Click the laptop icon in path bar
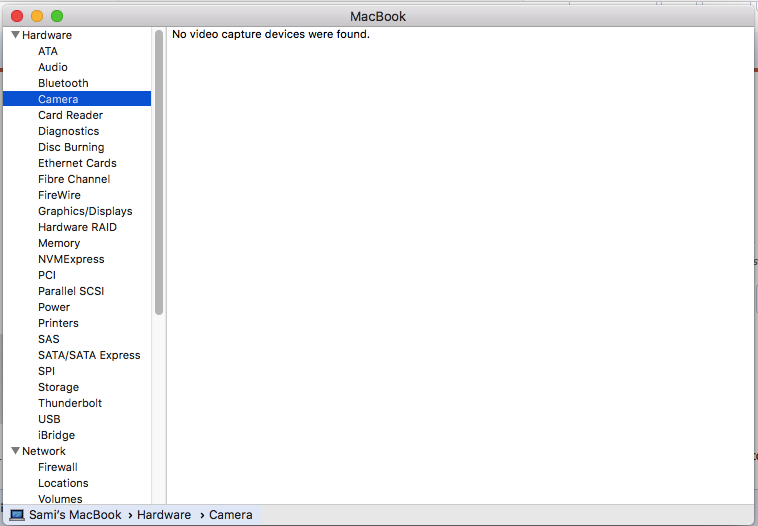 point(17,515)
